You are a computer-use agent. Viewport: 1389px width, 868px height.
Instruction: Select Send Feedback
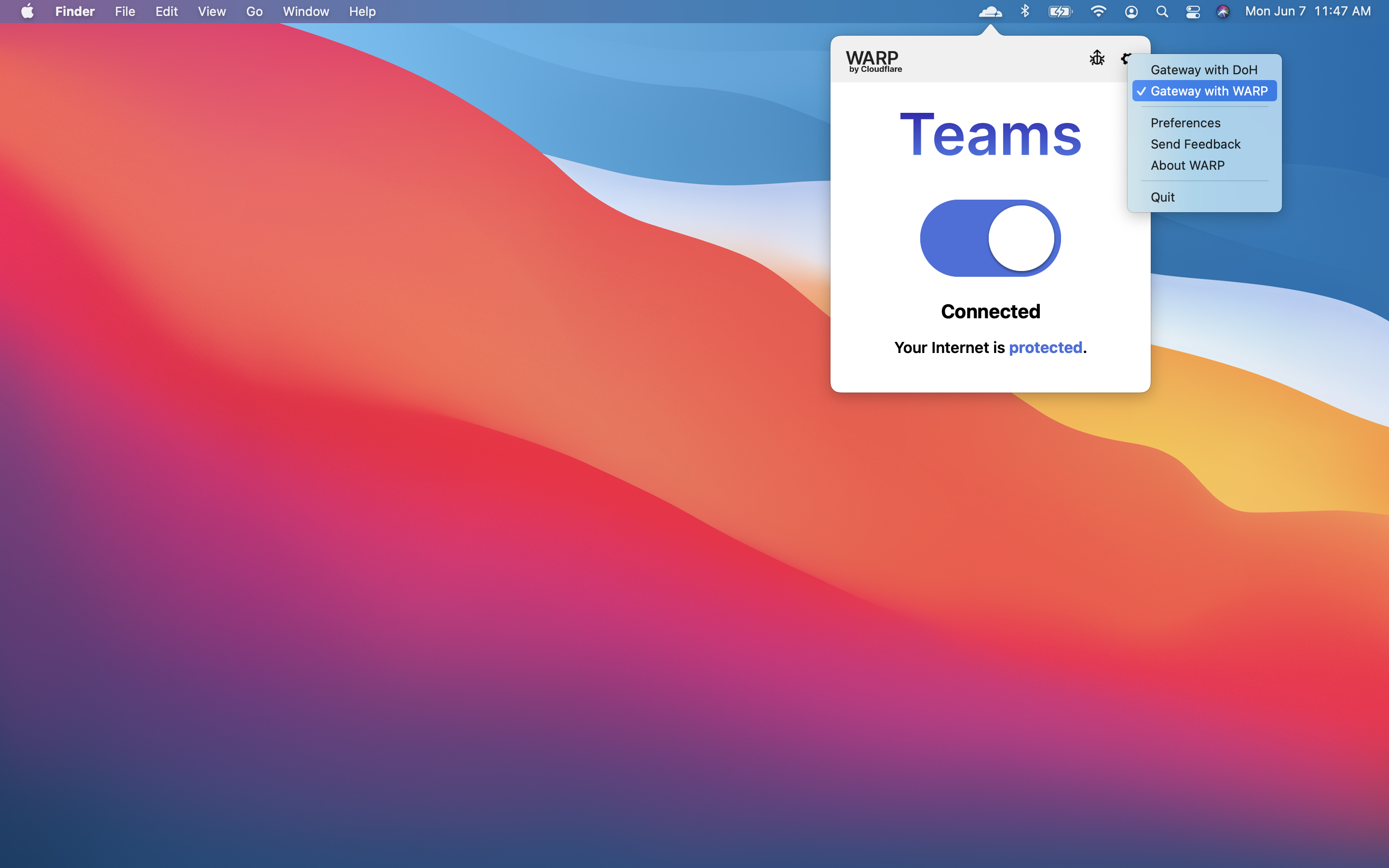[1195, 144]
